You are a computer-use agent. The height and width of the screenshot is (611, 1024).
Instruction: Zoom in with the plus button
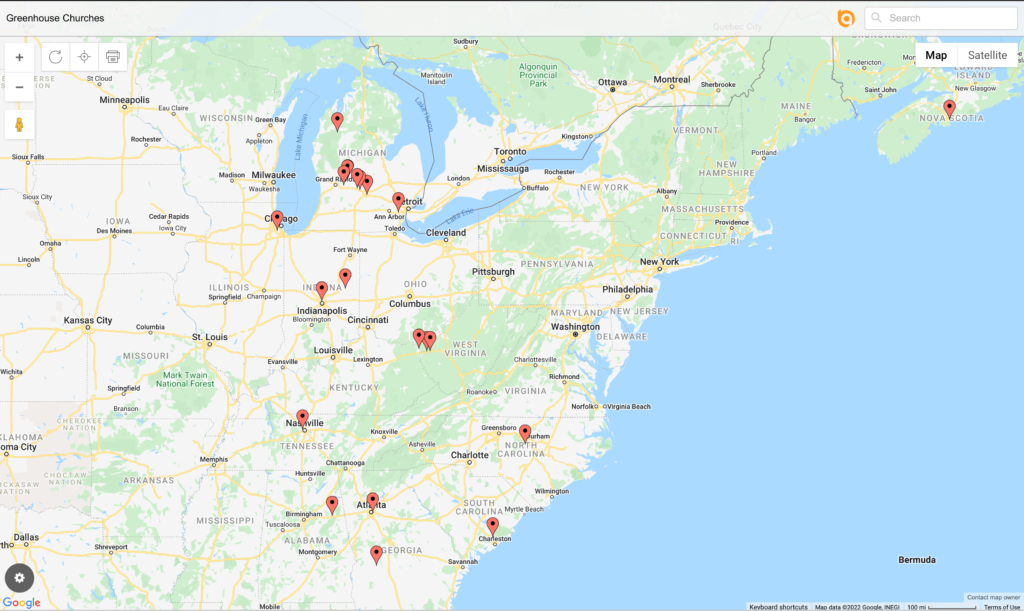20,57
